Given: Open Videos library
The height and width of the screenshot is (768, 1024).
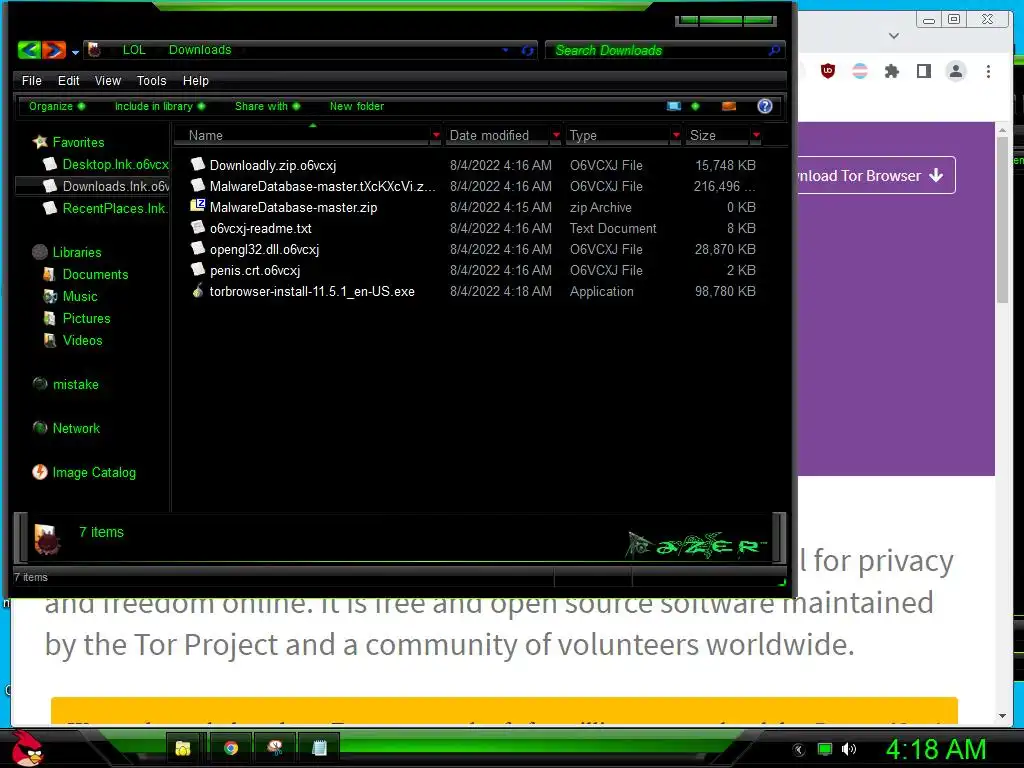Looking at the screenshot, I should (82, 340).
